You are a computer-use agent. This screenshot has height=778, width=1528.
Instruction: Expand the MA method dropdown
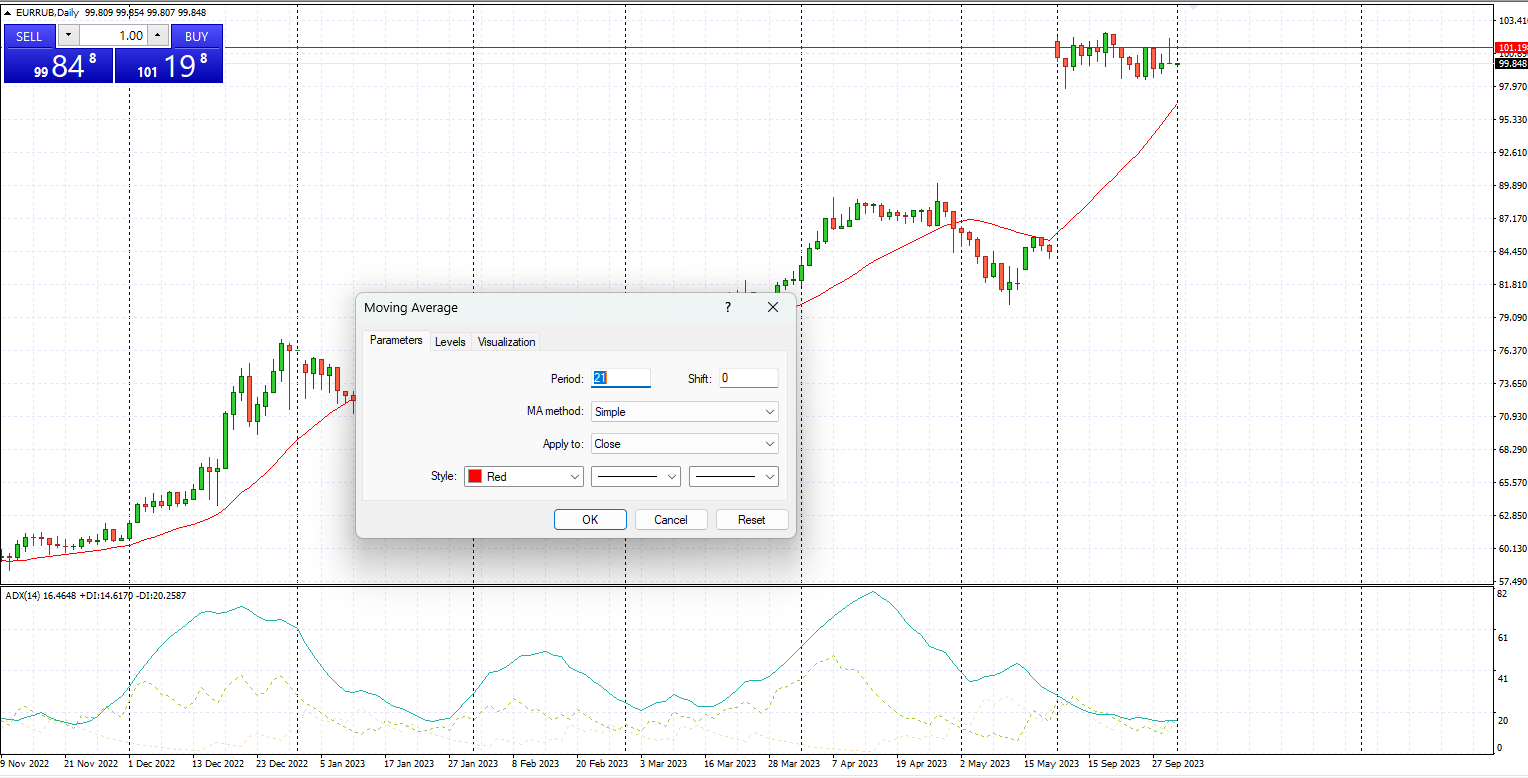click(684, 411)
